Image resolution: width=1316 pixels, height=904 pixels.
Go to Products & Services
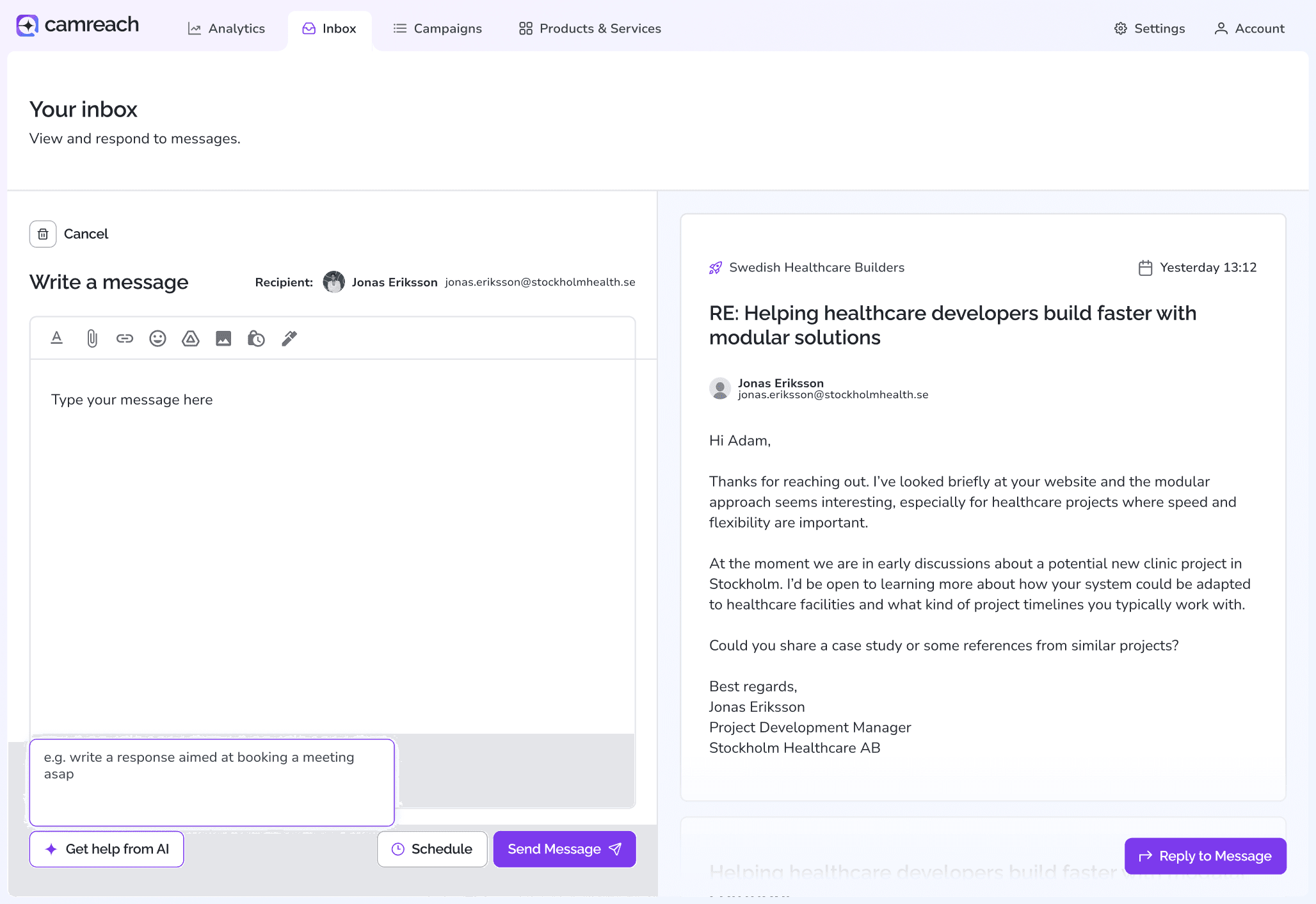pos(590,28)
